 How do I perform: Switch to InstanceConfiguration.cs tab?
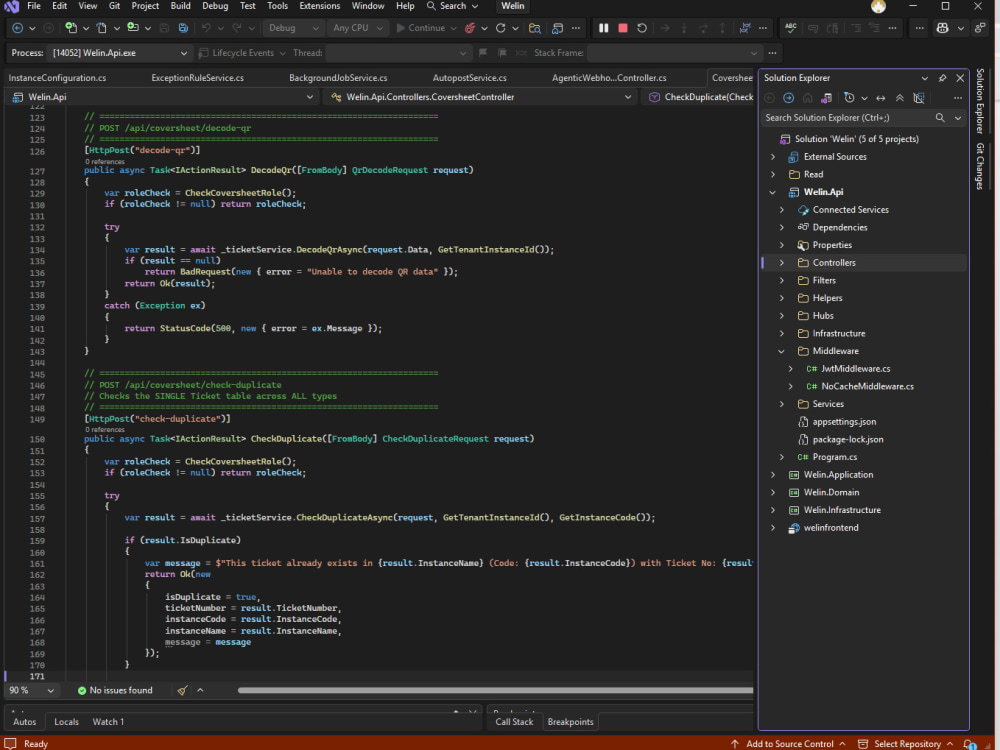pos(57,78)
